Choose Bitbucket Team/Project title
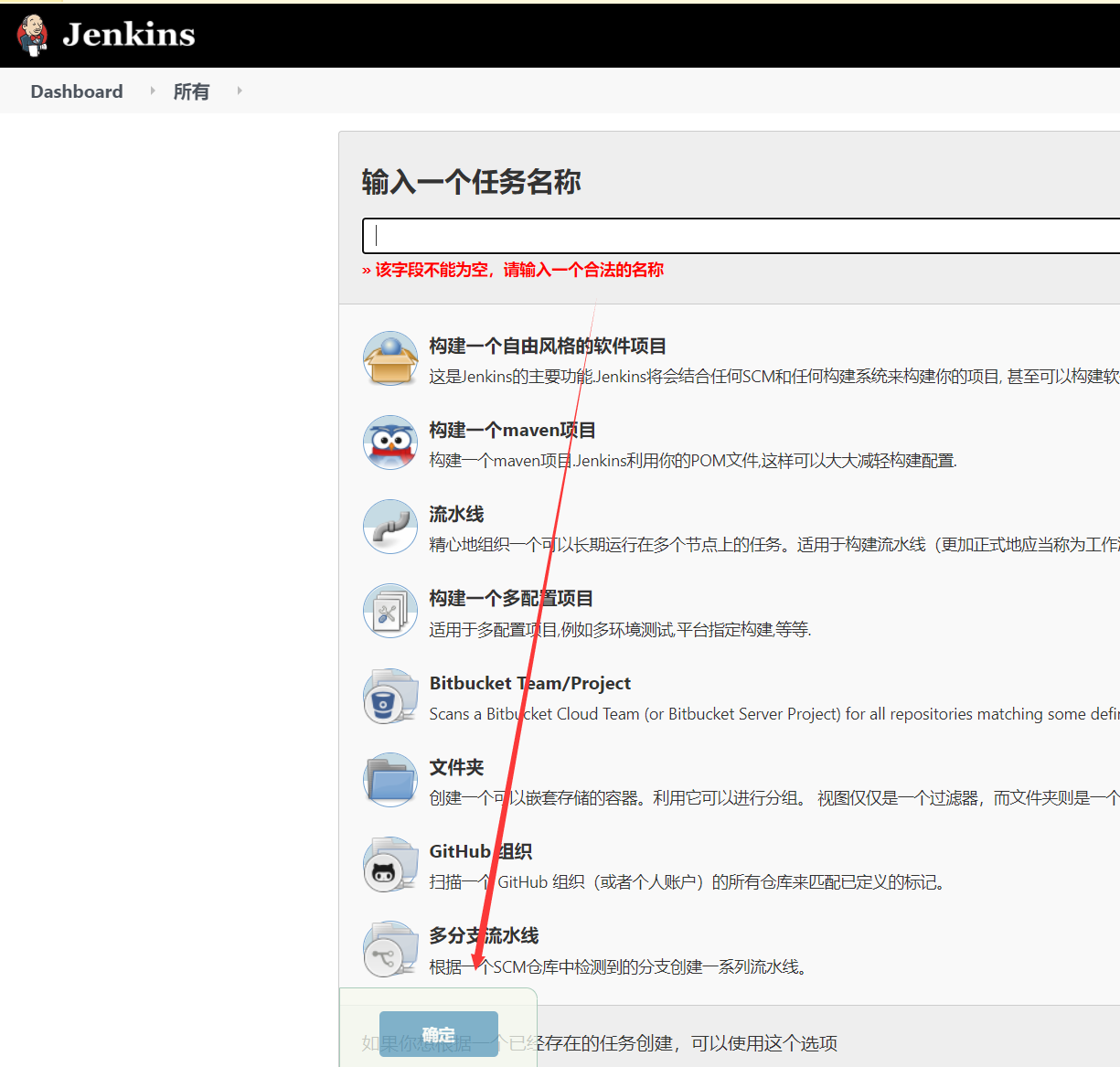Screen dimensions: 1120x1067 [x=530, y=683]
